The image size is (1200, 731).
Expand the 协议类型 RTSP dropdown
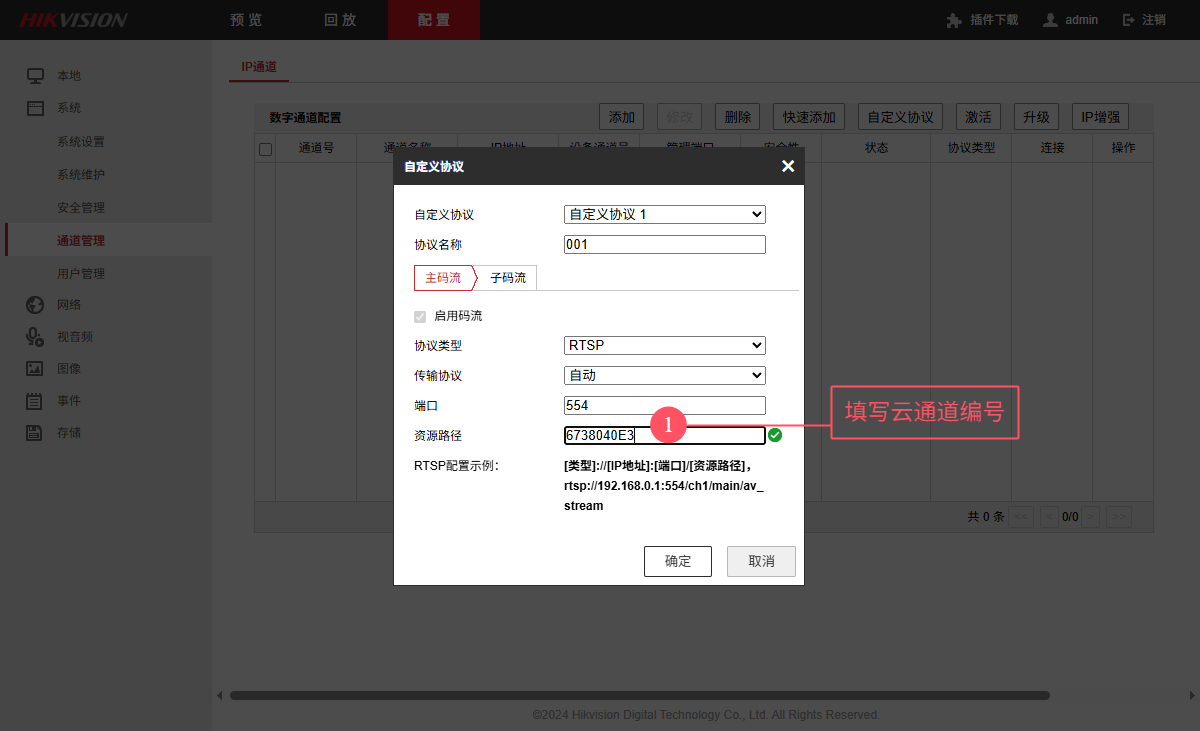(664, 345)
